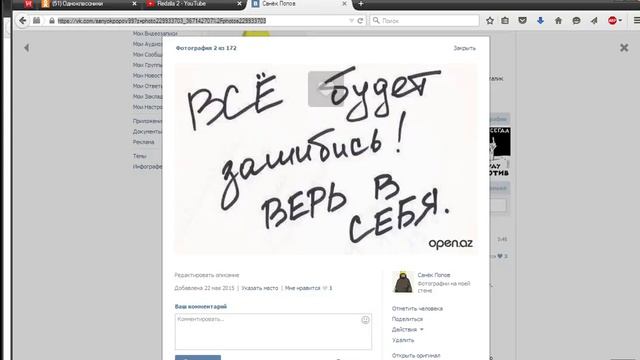
Task: Click the Поделиться link
Action: (x=407, y=319)
